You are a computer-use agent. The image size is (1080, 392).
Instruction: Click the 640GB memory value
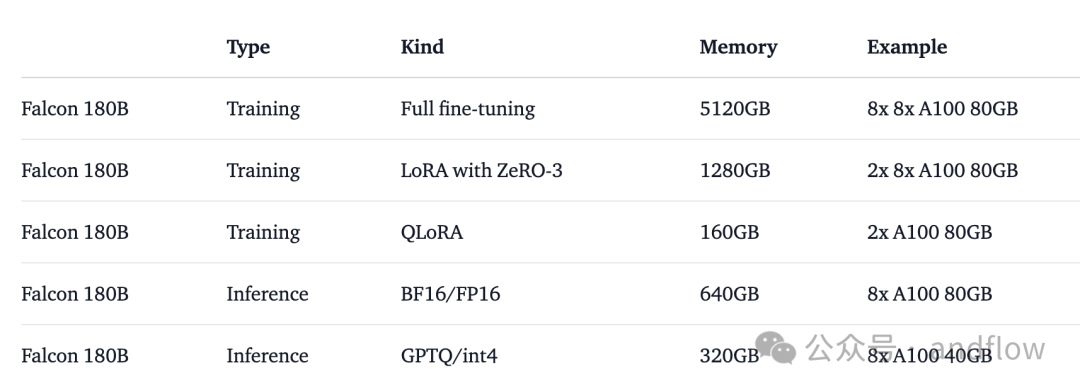(x=729, y=294)
